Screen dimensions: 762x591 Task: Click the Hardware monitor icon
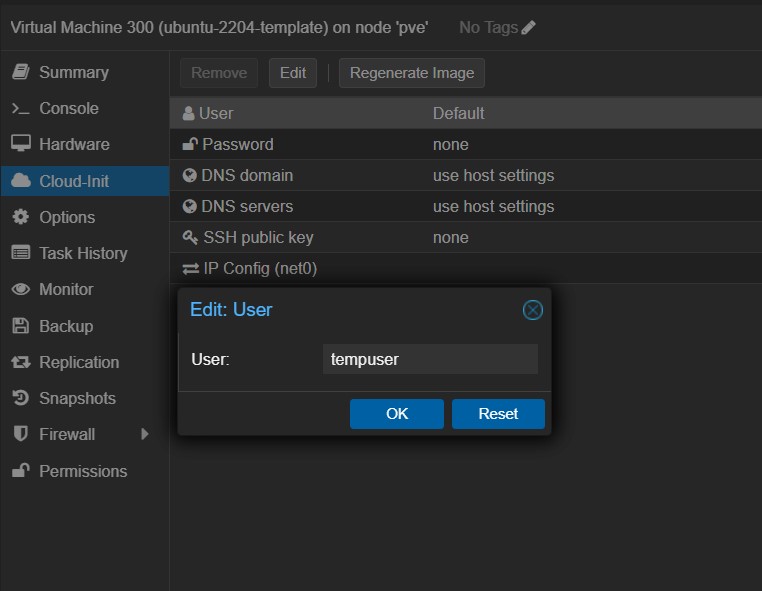point(20,144)
